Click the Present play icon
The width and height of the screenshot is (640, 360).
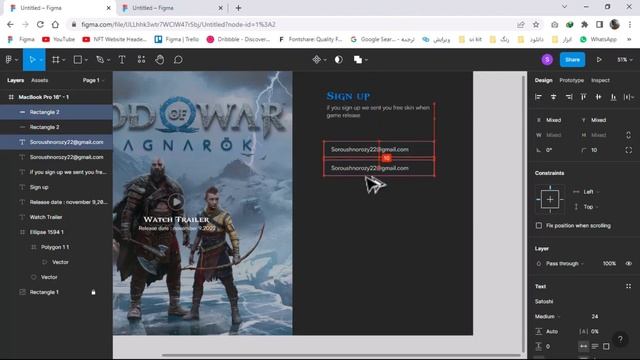pos(599,60)
